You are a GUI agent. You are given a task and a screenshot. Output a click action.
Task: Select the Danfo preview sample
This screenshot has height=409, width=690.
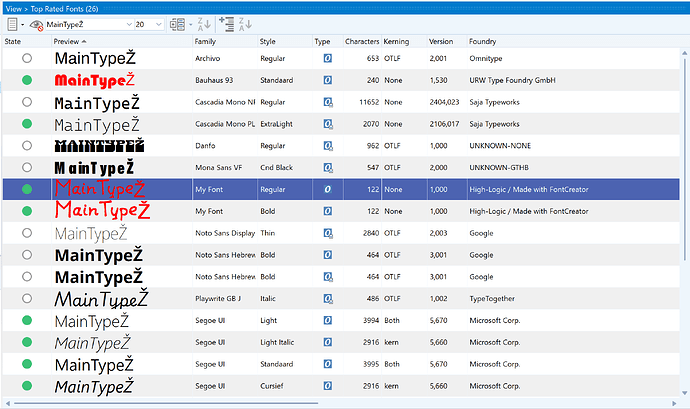point(99,146)
